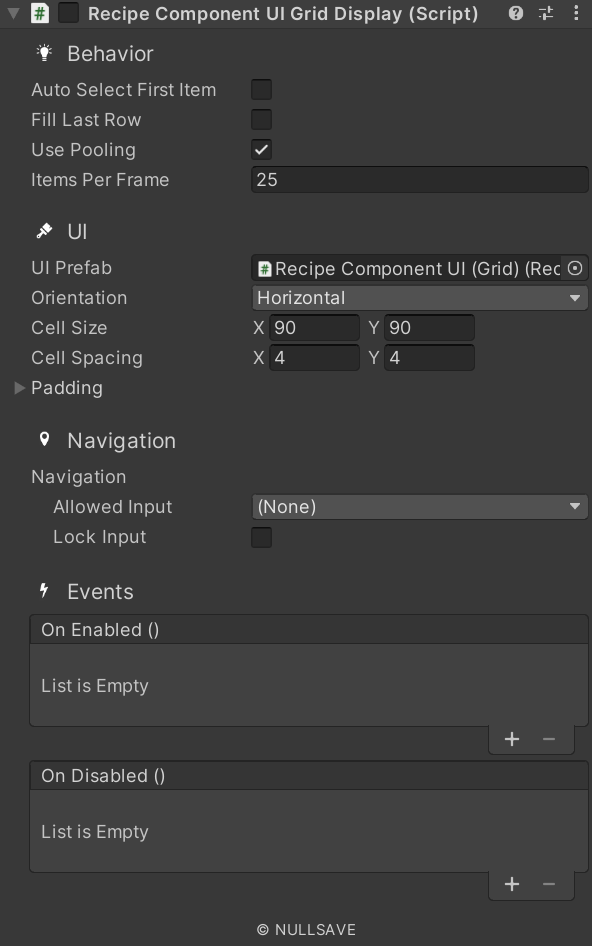Open the Allowed Input dropdown
Screen dimensions: 592x946
(419, 507)
